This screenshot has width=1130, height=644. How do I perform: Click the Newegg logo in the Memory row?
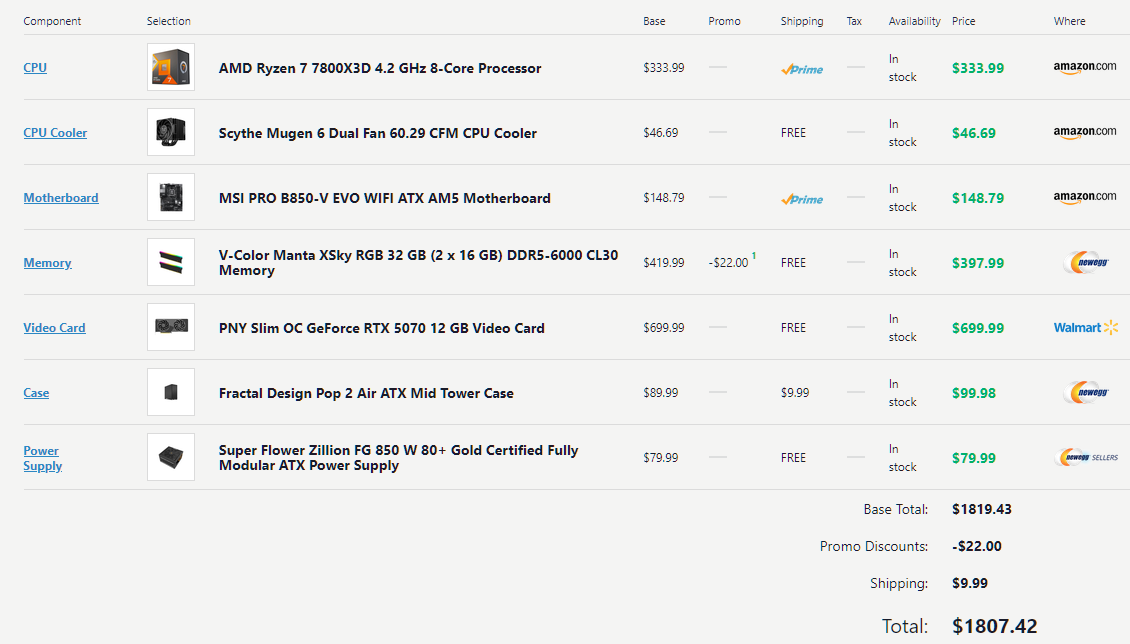[1086, 263]
